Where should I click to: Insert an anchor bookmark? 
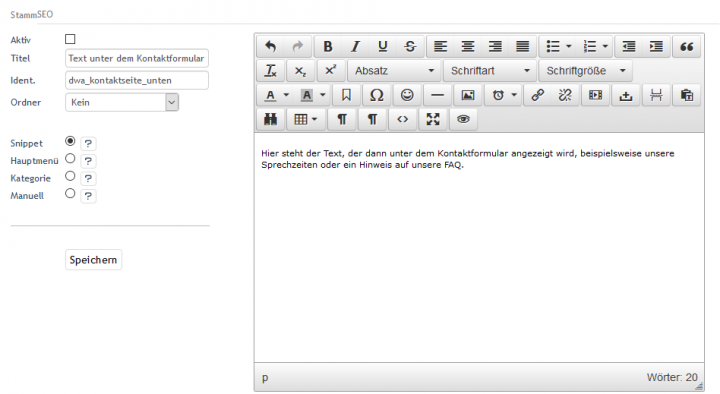click(x=346, y=95)
